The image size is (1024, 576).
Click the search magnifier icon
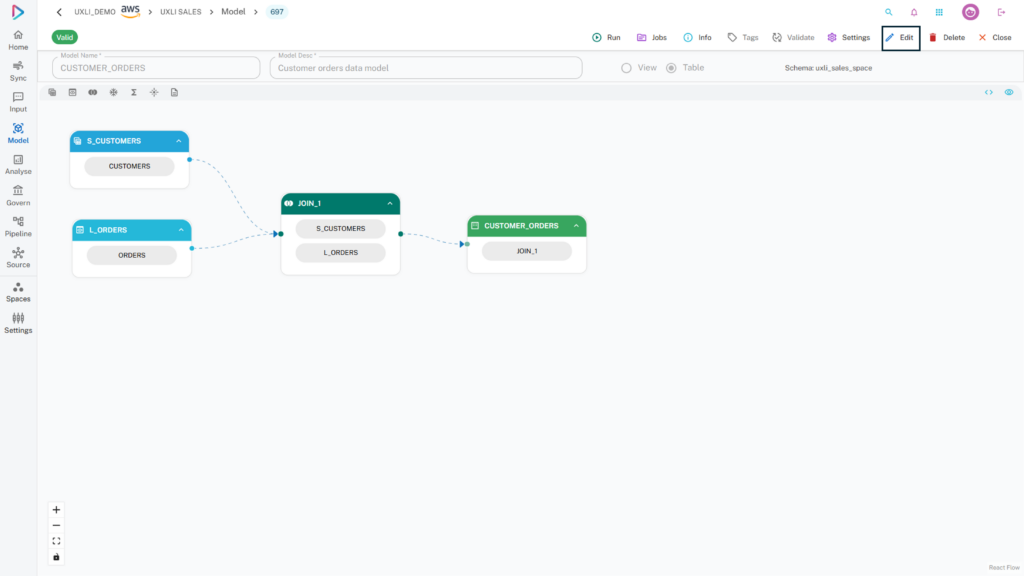pos(888,12)
